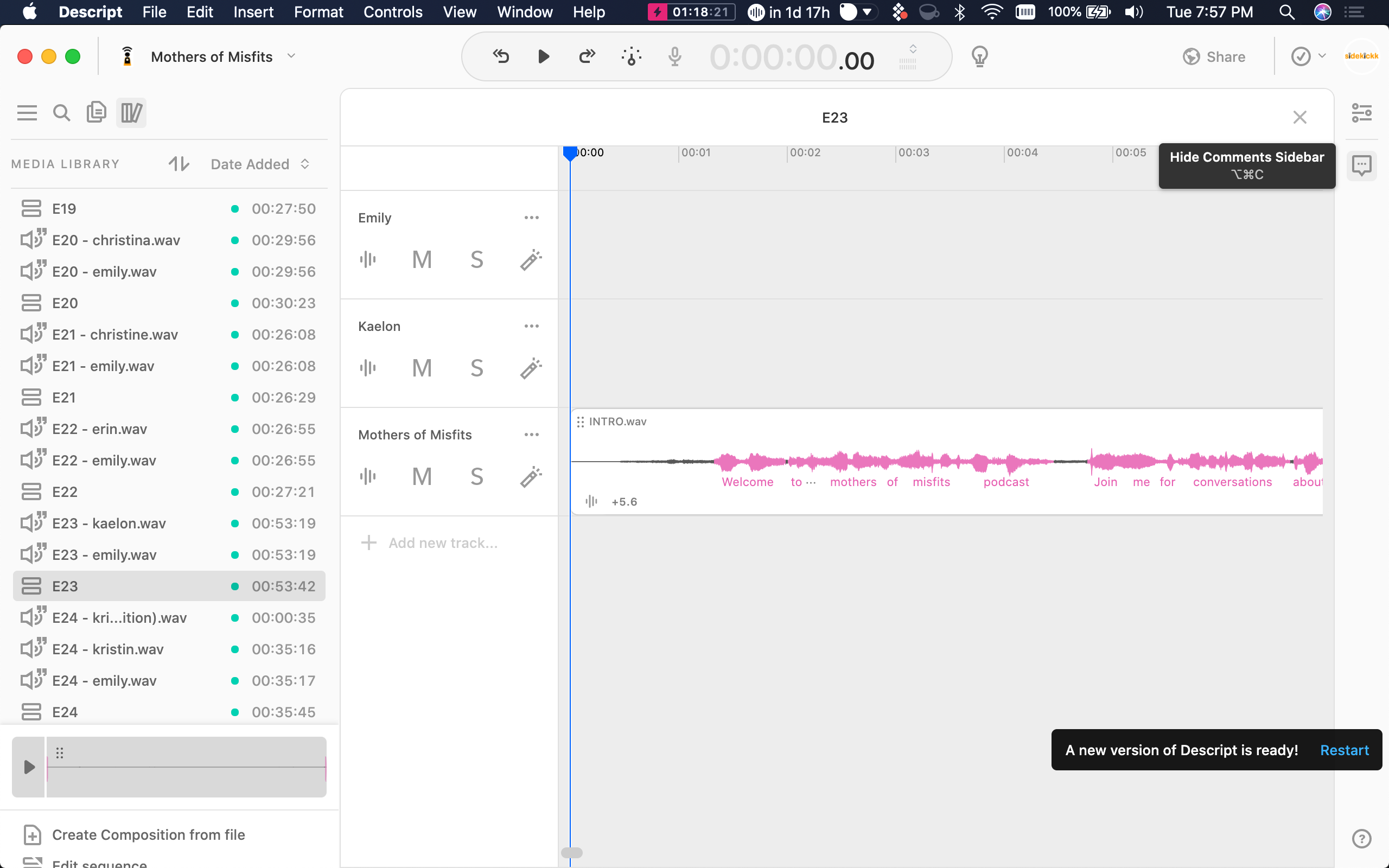Open search in the media library sidebar
The height and width of the screenshot is (868, 1389).
click(62, 112)
